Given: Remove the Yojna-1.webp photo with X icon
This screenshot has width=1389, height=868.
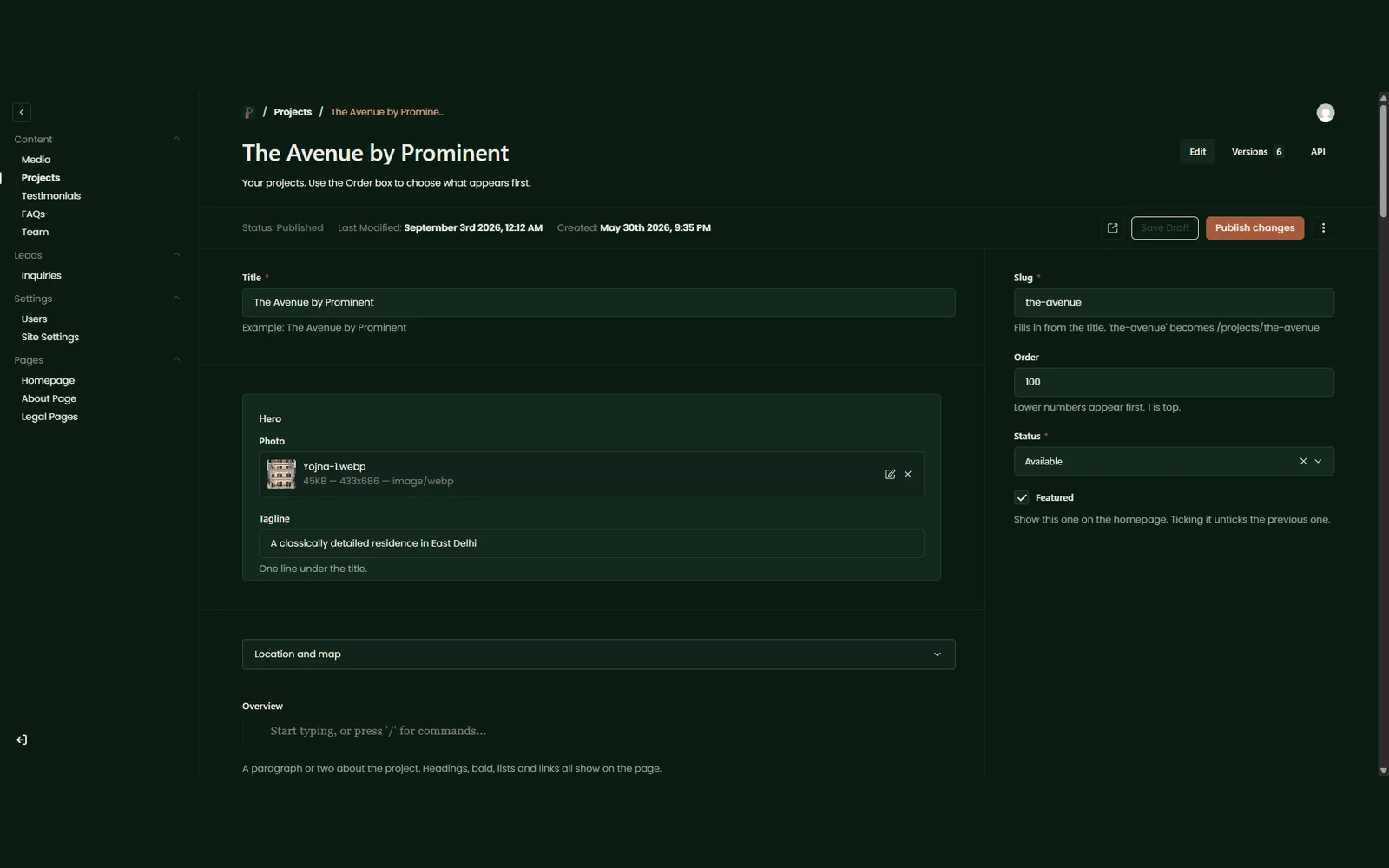Looking at the screenshot, I should [908, 474].
